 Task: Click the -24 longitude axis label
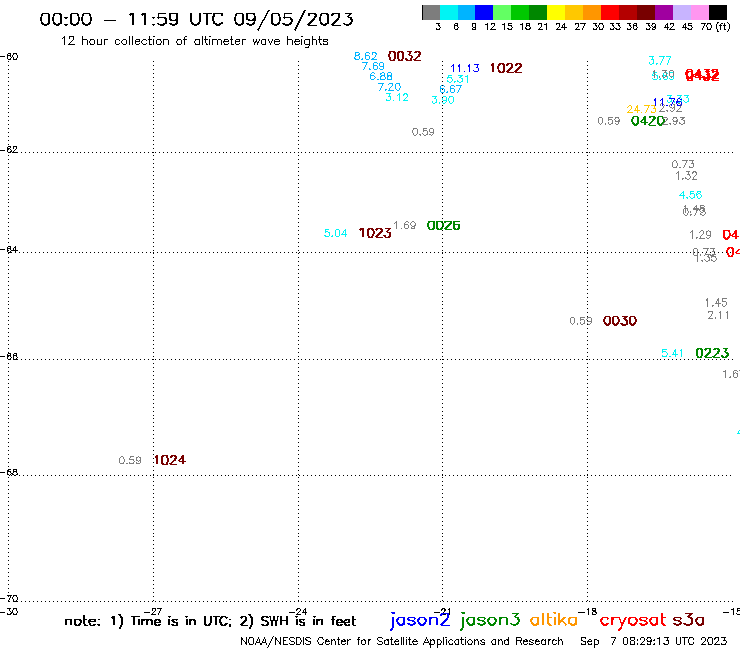(x=298, y=612)
